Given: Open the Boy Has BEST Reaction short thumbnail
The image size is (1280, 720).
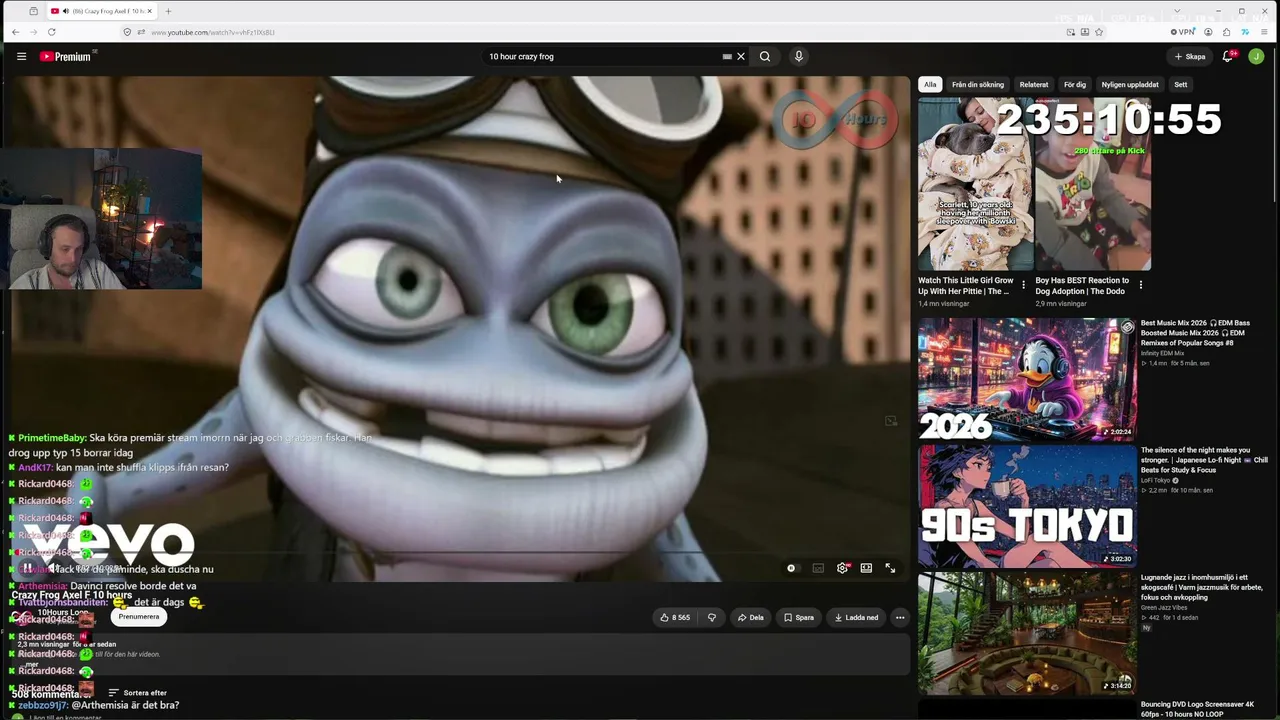Looking at the screenshot, I should point(1093,184).
